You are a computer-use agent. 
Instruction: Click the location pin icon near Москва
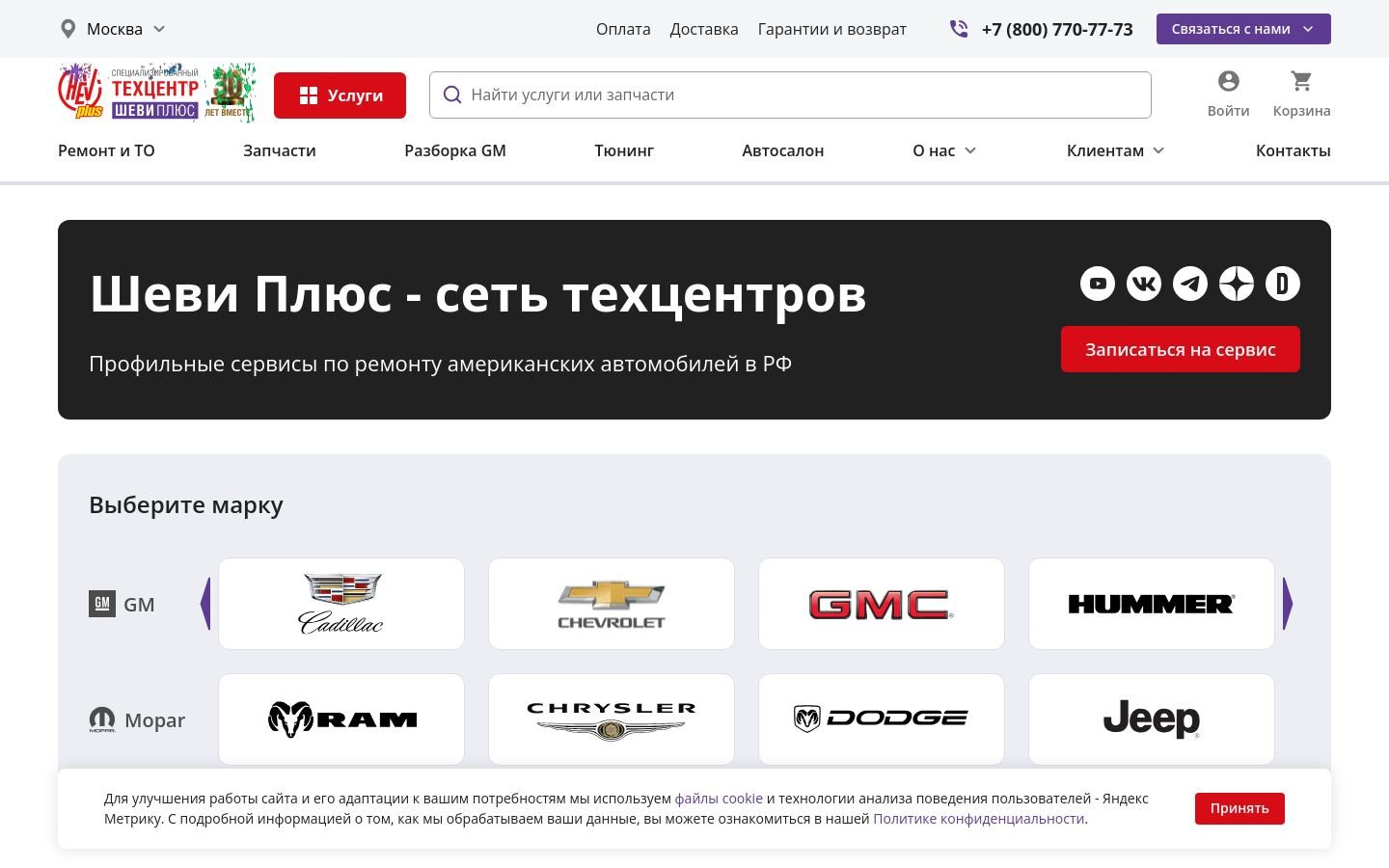(x=68, y=29)
